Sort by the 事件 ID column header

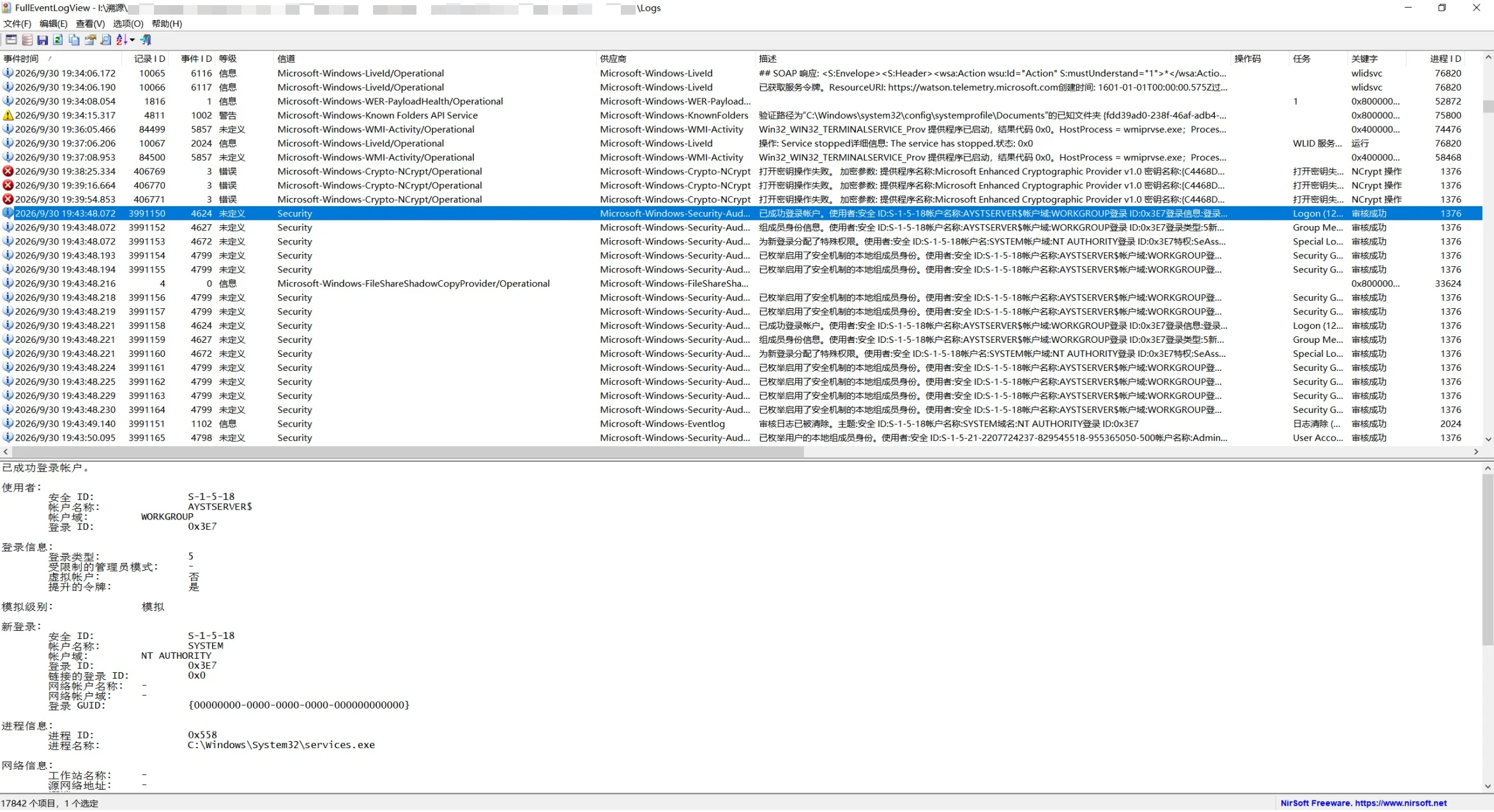(196, 59)
